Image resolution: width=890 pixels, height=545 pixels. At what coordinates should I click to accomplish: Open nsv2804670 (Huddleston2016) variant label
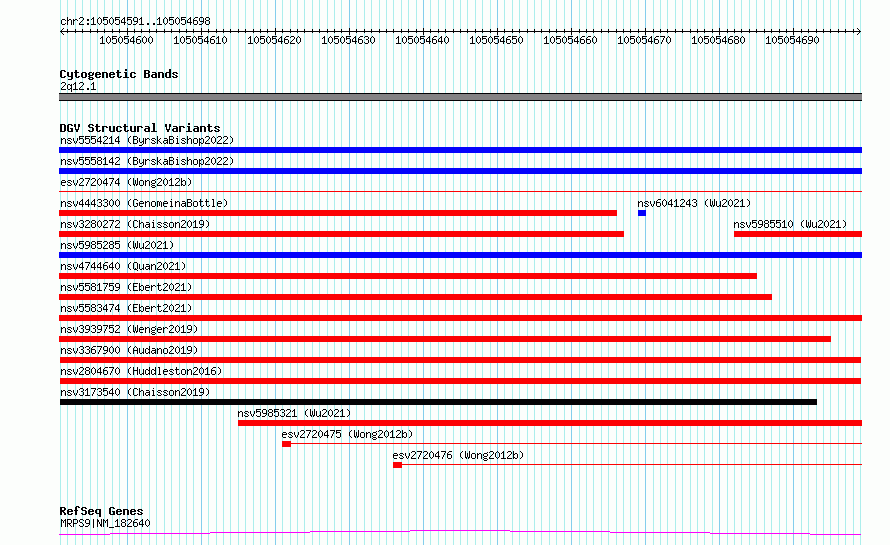141,371
